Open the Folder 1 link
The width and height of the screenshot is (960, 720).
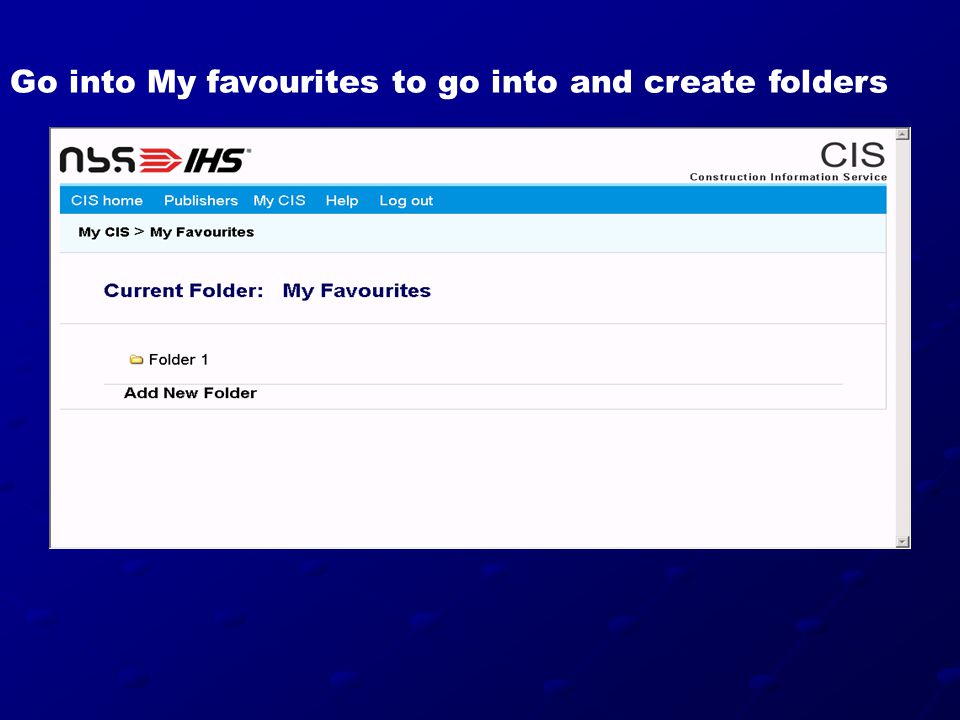coord(178,359)
